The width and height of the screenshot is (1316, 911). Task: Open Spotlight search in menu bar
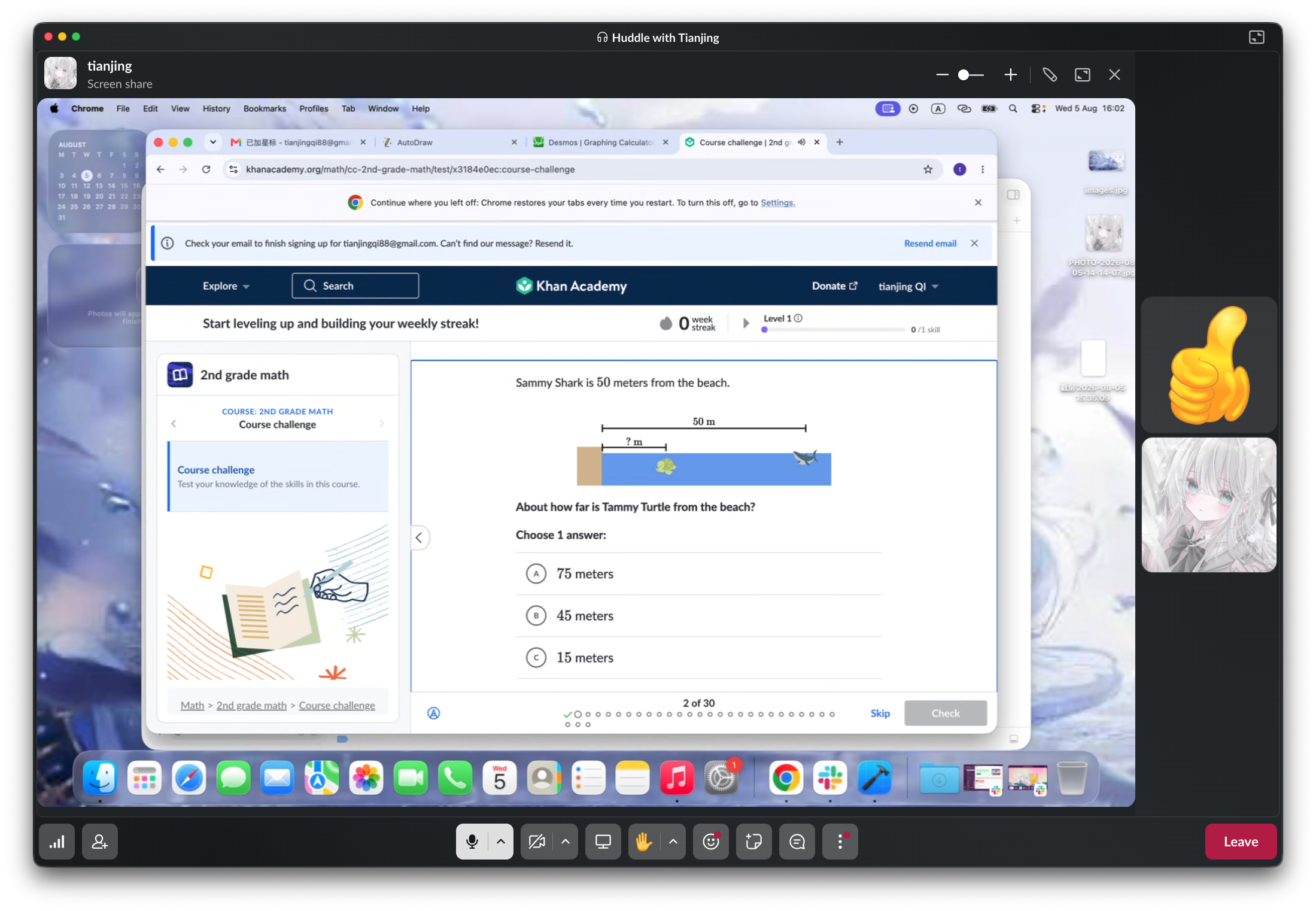pos(1013,108)
